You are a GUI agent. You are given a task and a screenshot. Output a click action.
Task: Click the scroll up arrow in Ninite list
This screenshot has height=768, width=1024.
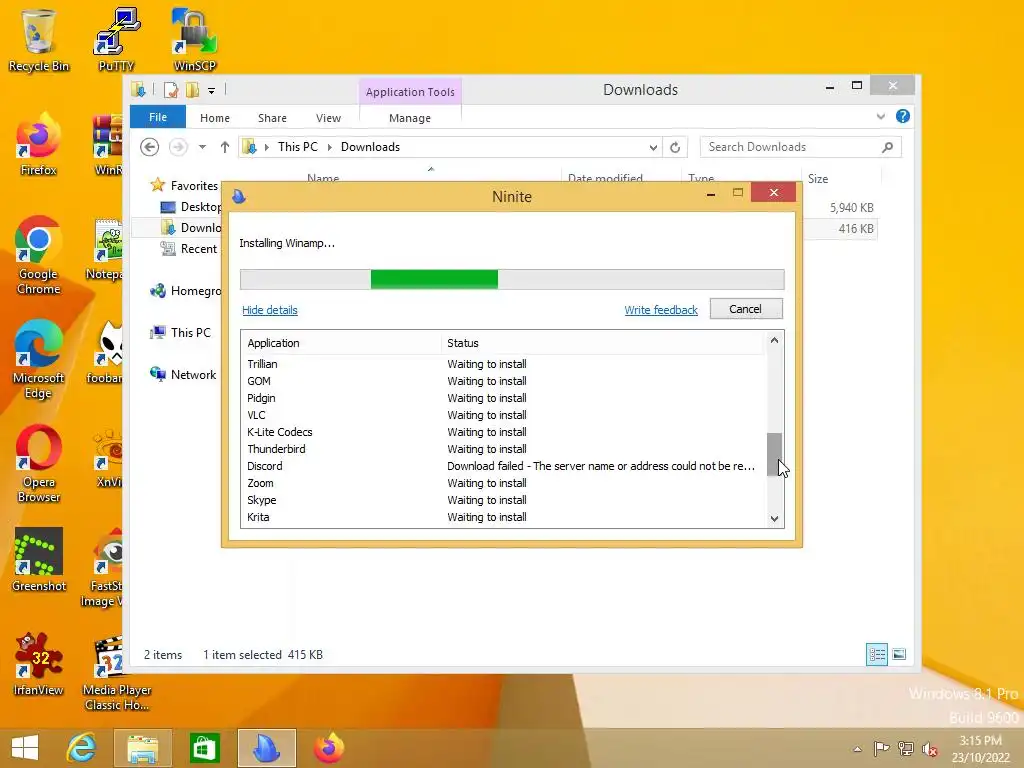point(774,340)
